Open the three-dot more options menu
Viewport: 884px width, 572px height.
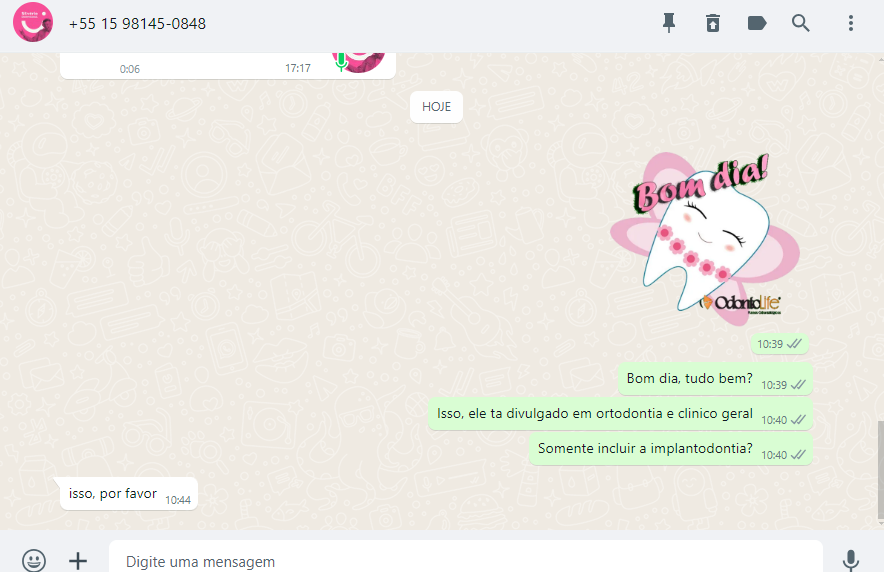(851, 23)
